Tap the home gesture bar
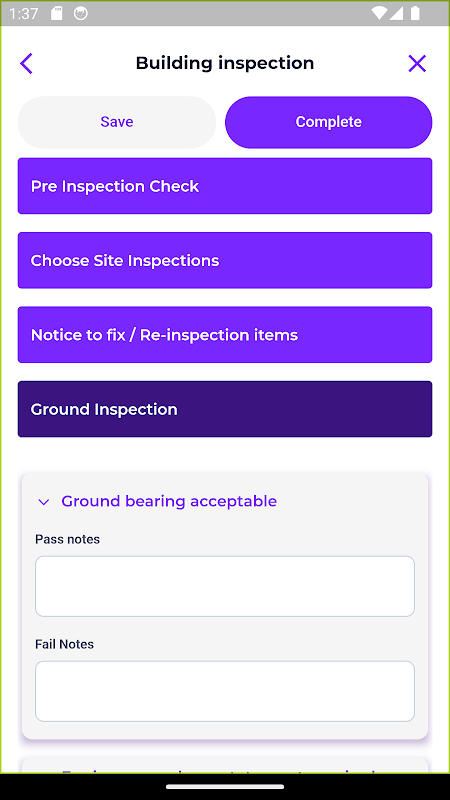450x800 pixels. click(225, 787)
